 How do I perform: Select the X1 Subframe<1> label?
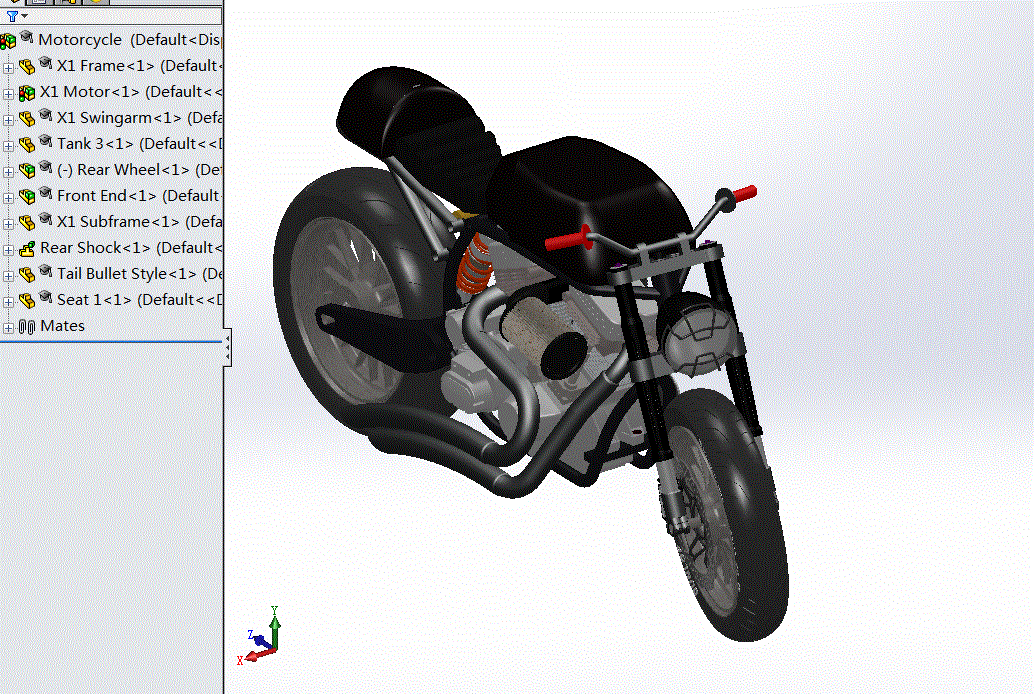[118, 222]
